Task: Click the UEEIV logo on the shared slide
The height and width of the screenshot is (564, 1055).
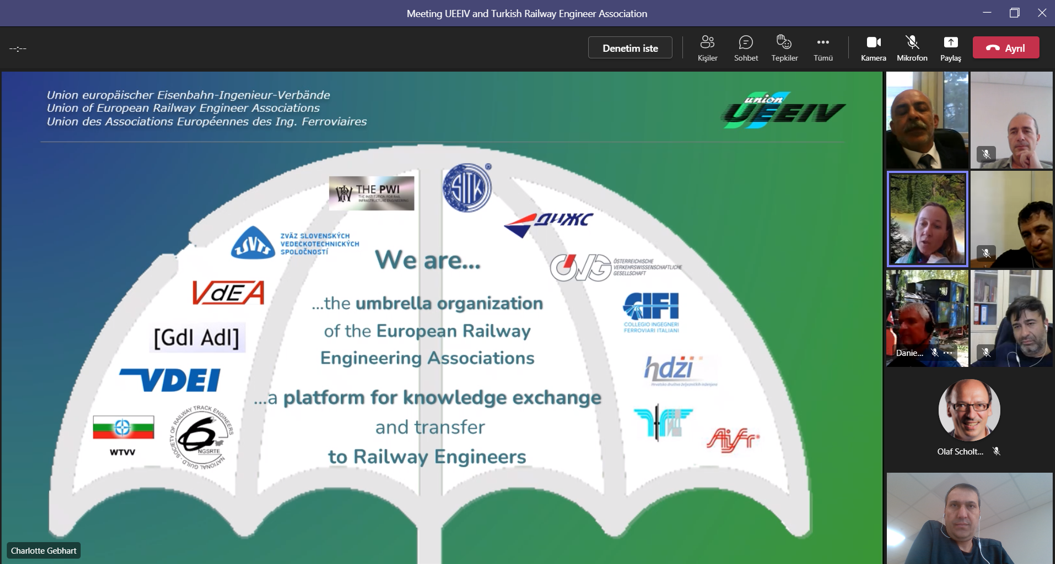Action: pyautogui.click(x=784, y=111)
